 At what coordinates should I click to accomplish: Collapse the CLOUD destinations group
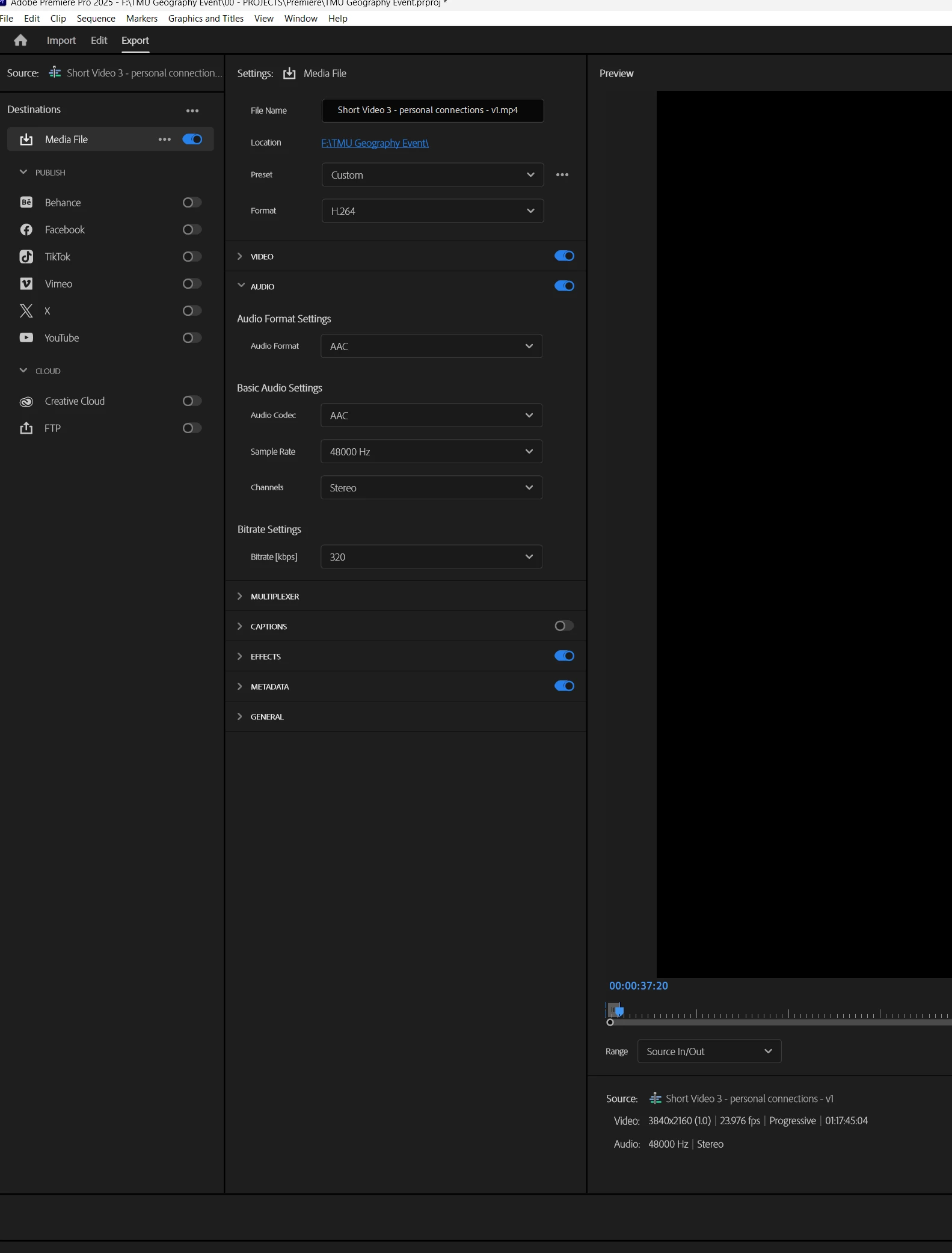pyautogui.click(x=23, y=371)
